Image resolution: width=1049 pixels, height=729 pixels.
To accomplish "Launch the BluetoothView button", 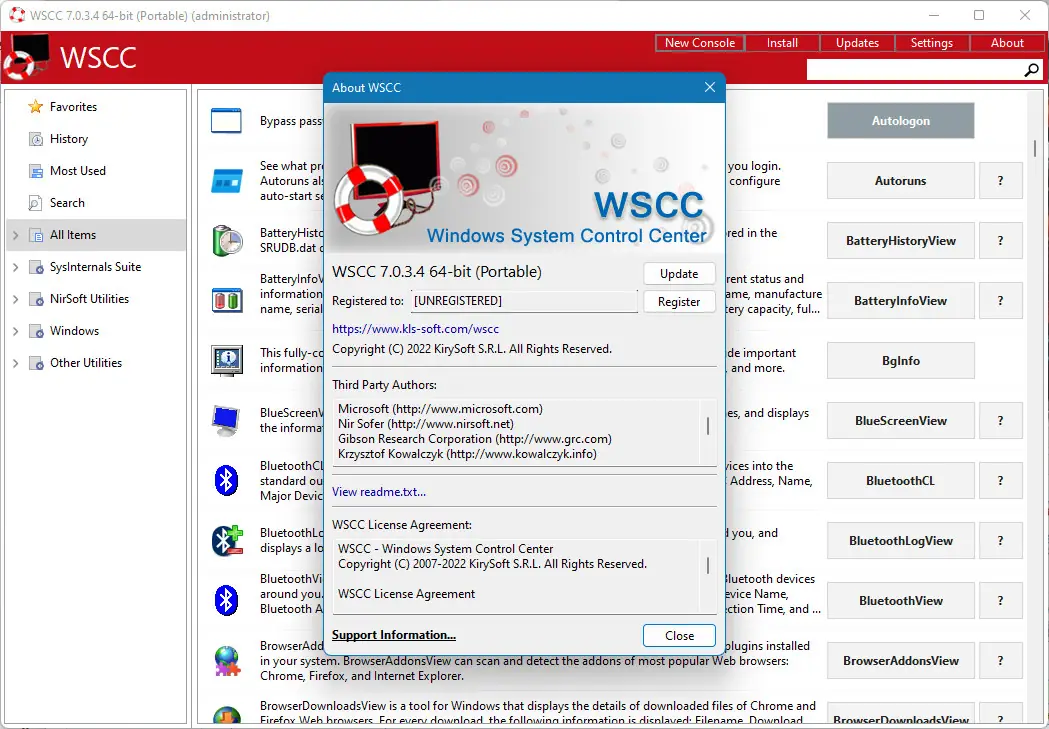I will [900, 601].
